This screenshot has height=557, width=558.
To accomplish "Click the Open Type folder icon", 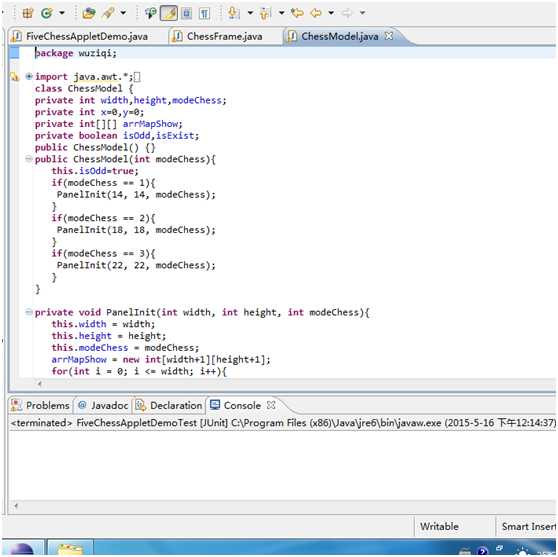I will coord(88,14).
